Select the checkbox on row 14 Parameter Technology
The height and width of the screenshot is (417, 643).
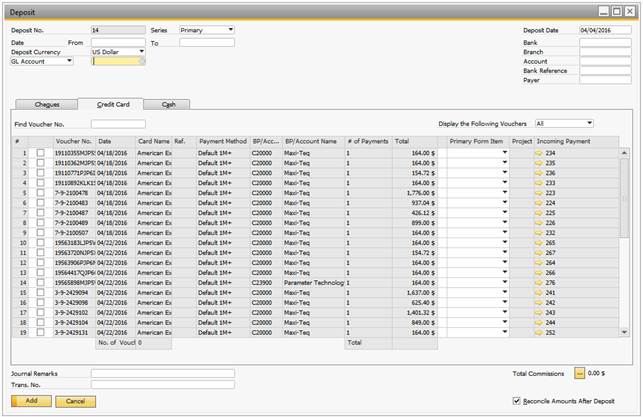point(40,283)
